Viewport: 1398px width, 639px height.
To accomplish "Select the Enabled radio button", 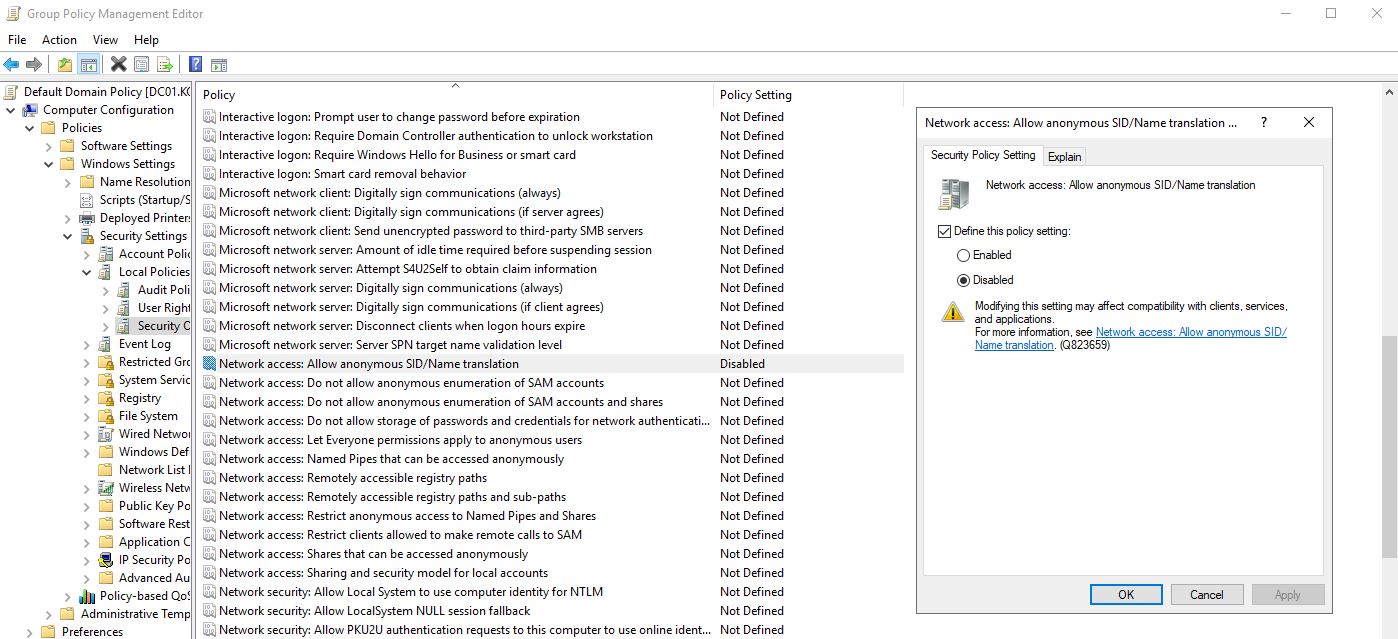I will pos(964,255).
